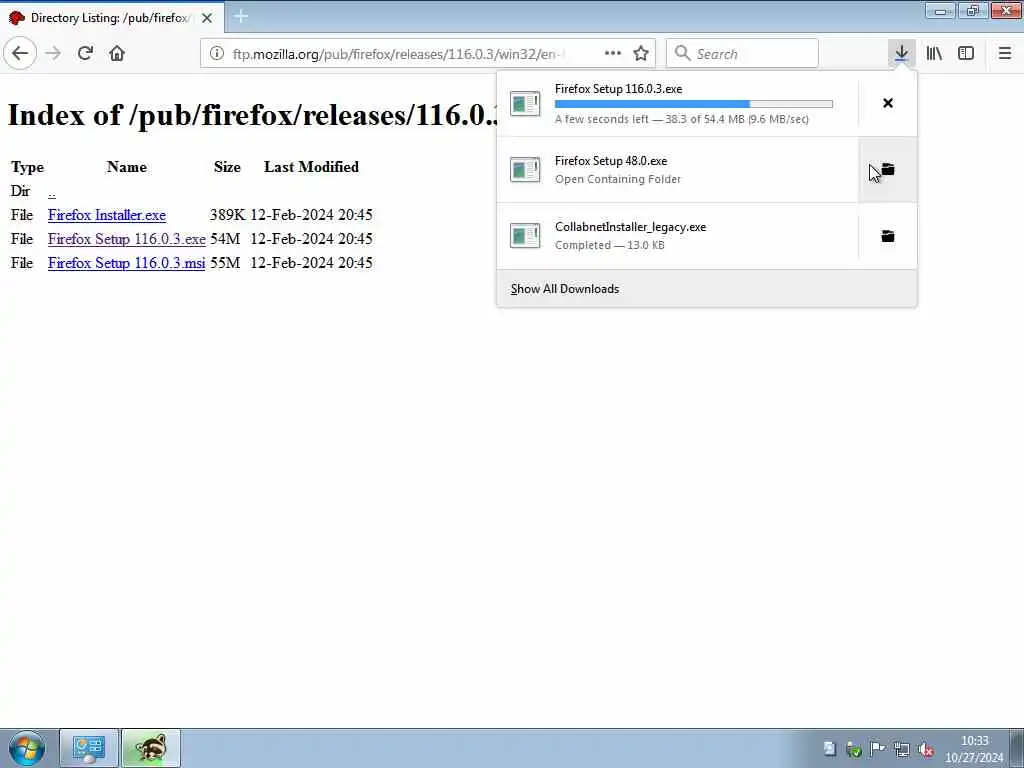Click "Completed — 13.0 KB" status text
The width and height of the screenshot is (1024, 768).
pos(610,246)
